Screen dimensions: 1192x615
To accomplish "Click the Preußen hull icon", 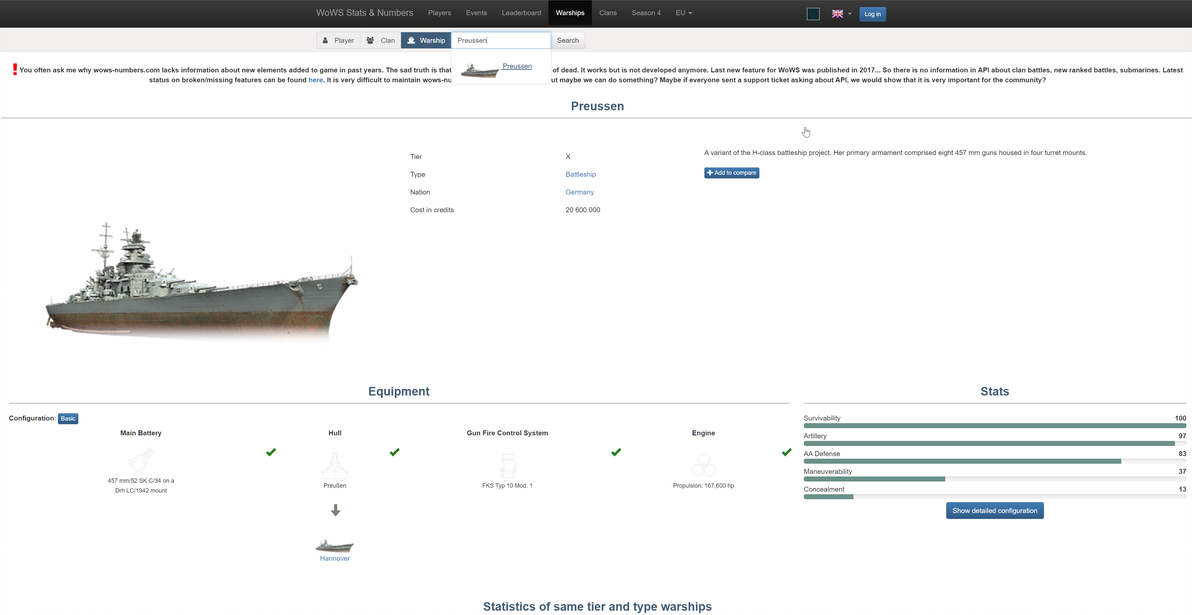I will tap(335, 464).
